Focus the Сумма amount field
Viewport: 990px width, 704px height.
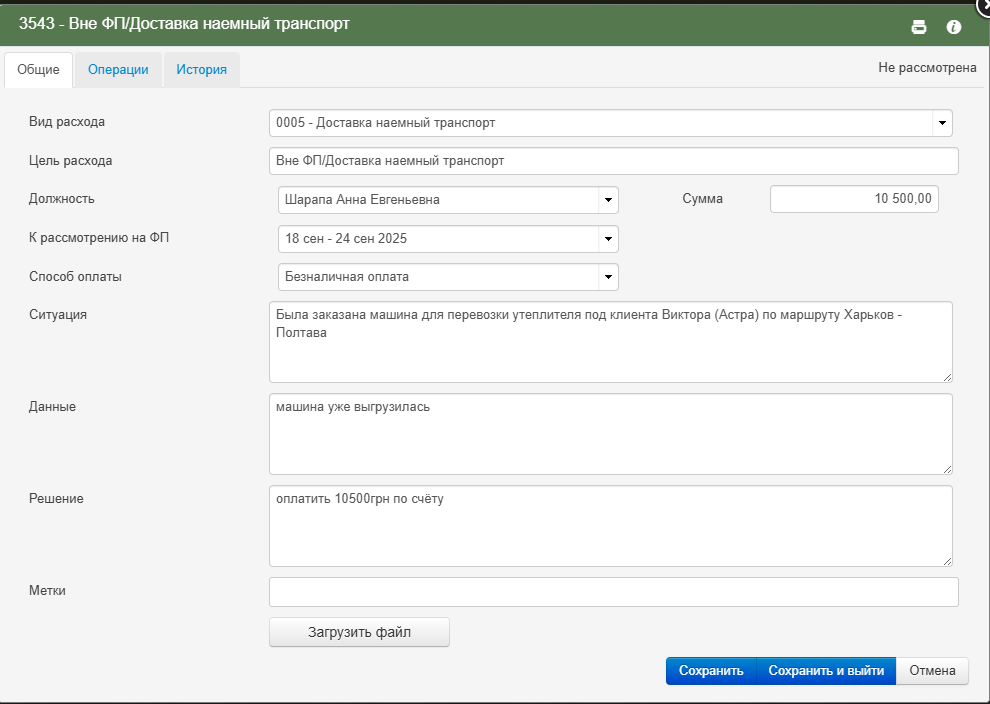pos(854,199)
